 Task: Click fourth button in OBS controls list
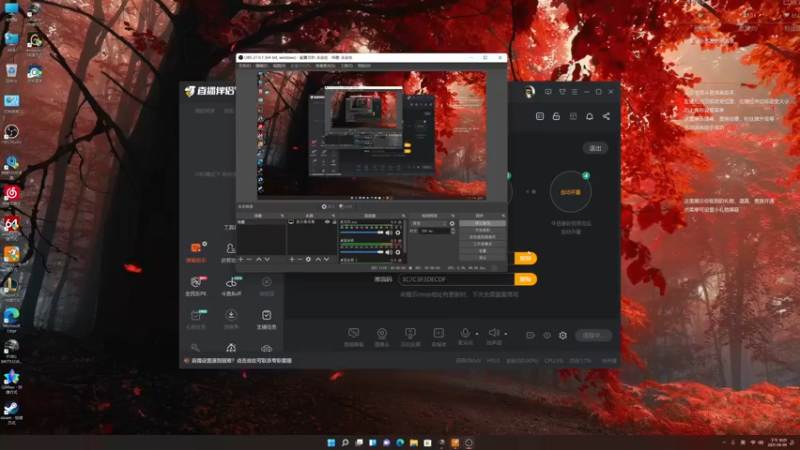coord(482,244)
